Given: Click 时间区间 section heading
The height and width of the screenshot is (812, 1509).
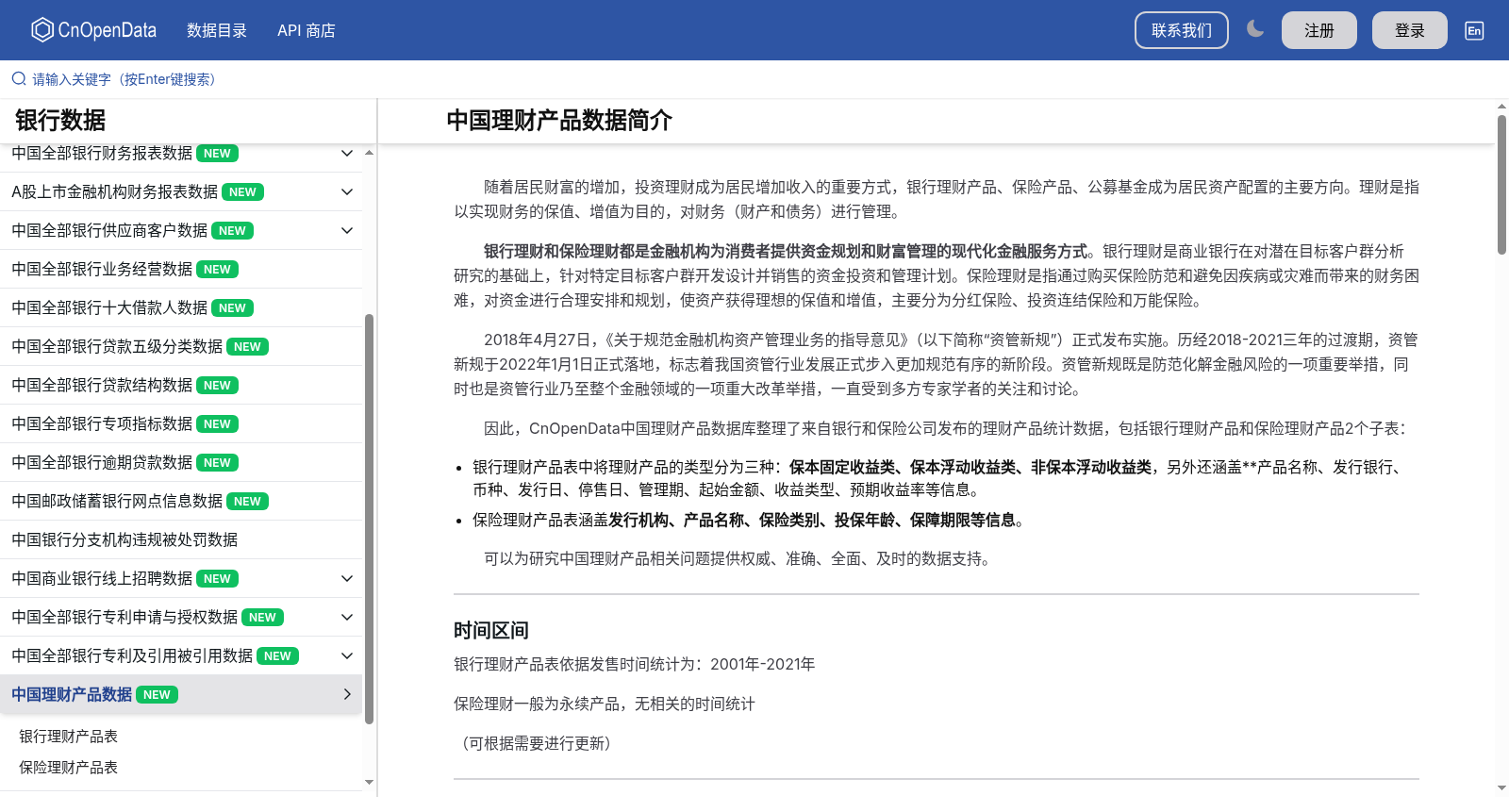Looking at the screenshot, I should [x=491, y=630].
